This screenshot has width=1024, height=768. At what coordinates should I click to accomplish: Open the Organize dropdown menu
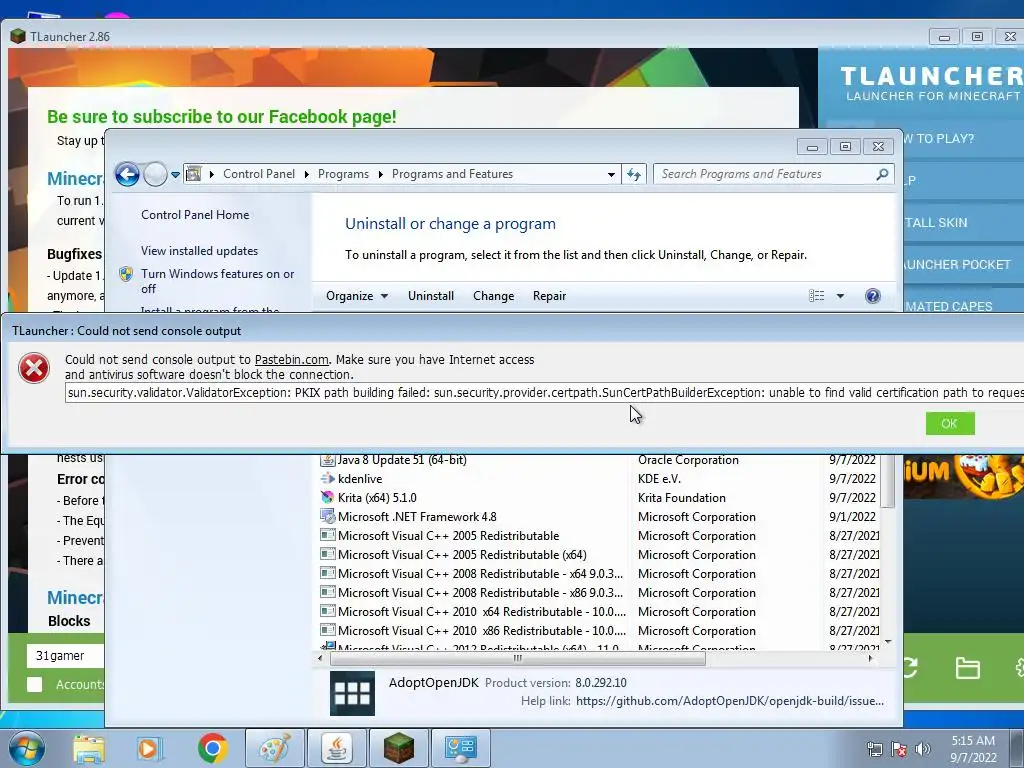pos(357,296)
